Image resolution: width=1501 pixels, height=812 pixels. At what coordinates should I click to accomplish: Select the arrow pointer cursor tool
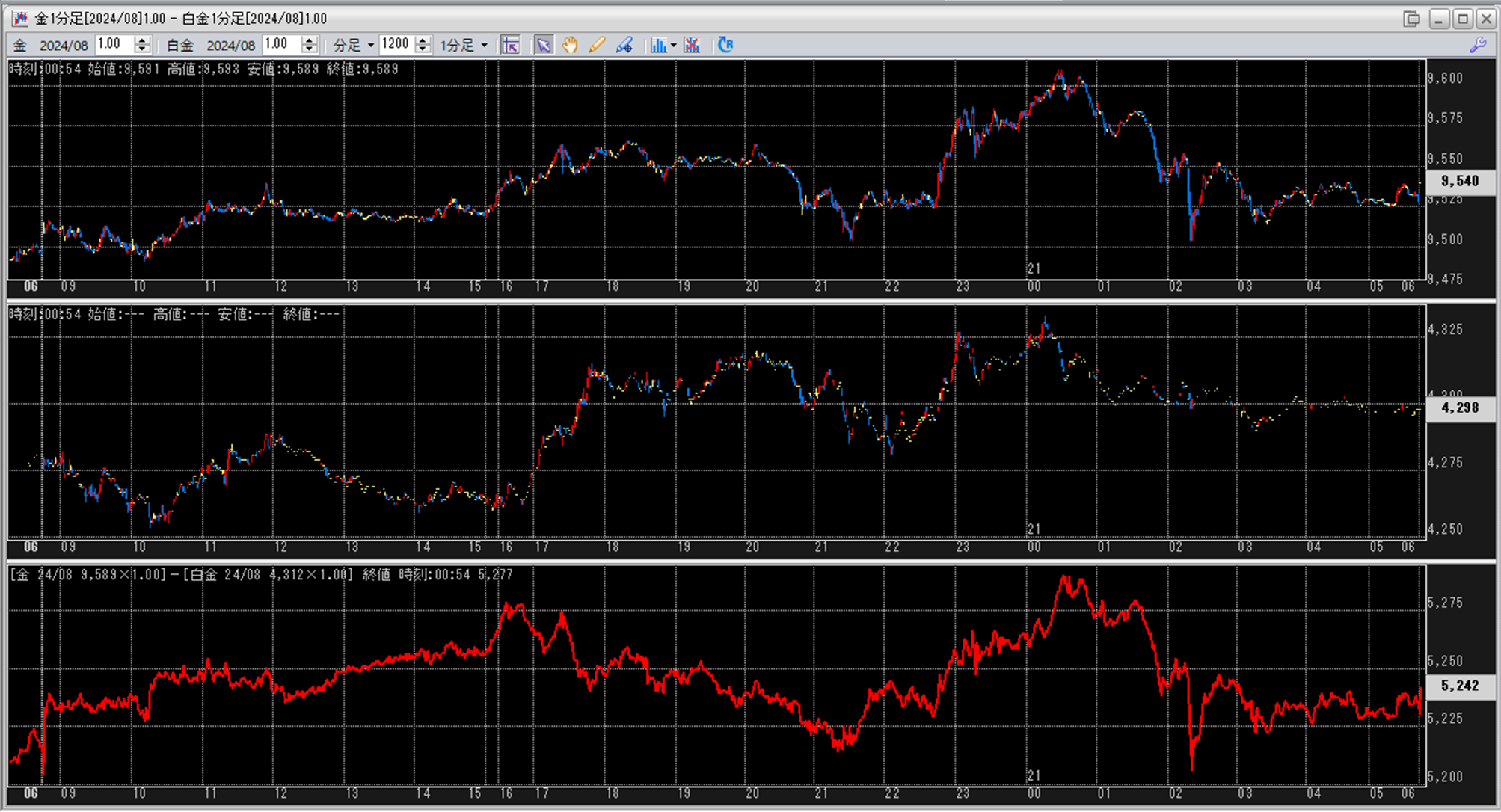(x=544, y=45)
